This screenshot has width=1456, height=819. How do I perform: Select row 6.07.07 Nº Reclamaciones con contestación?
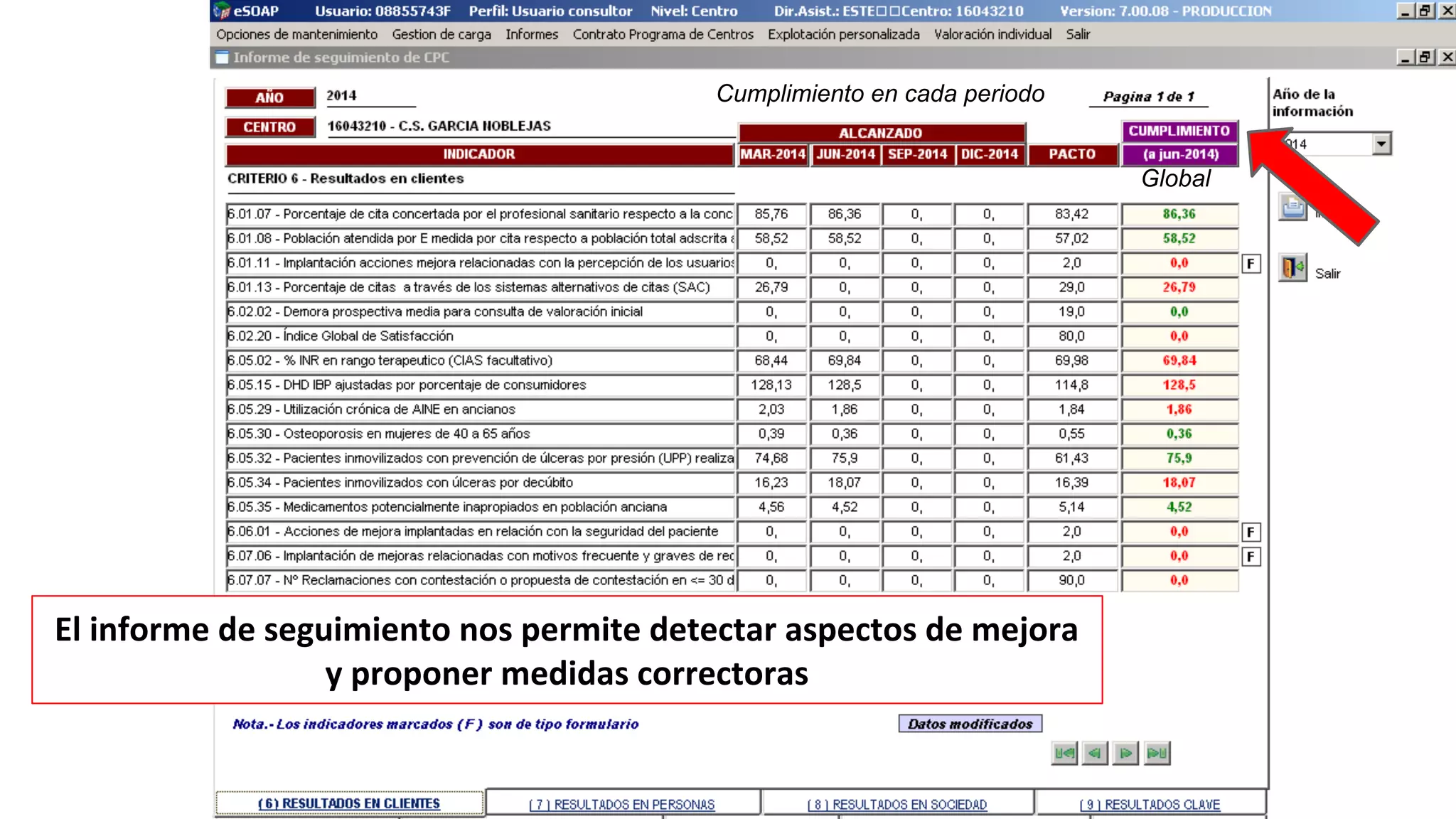[480, 580]
